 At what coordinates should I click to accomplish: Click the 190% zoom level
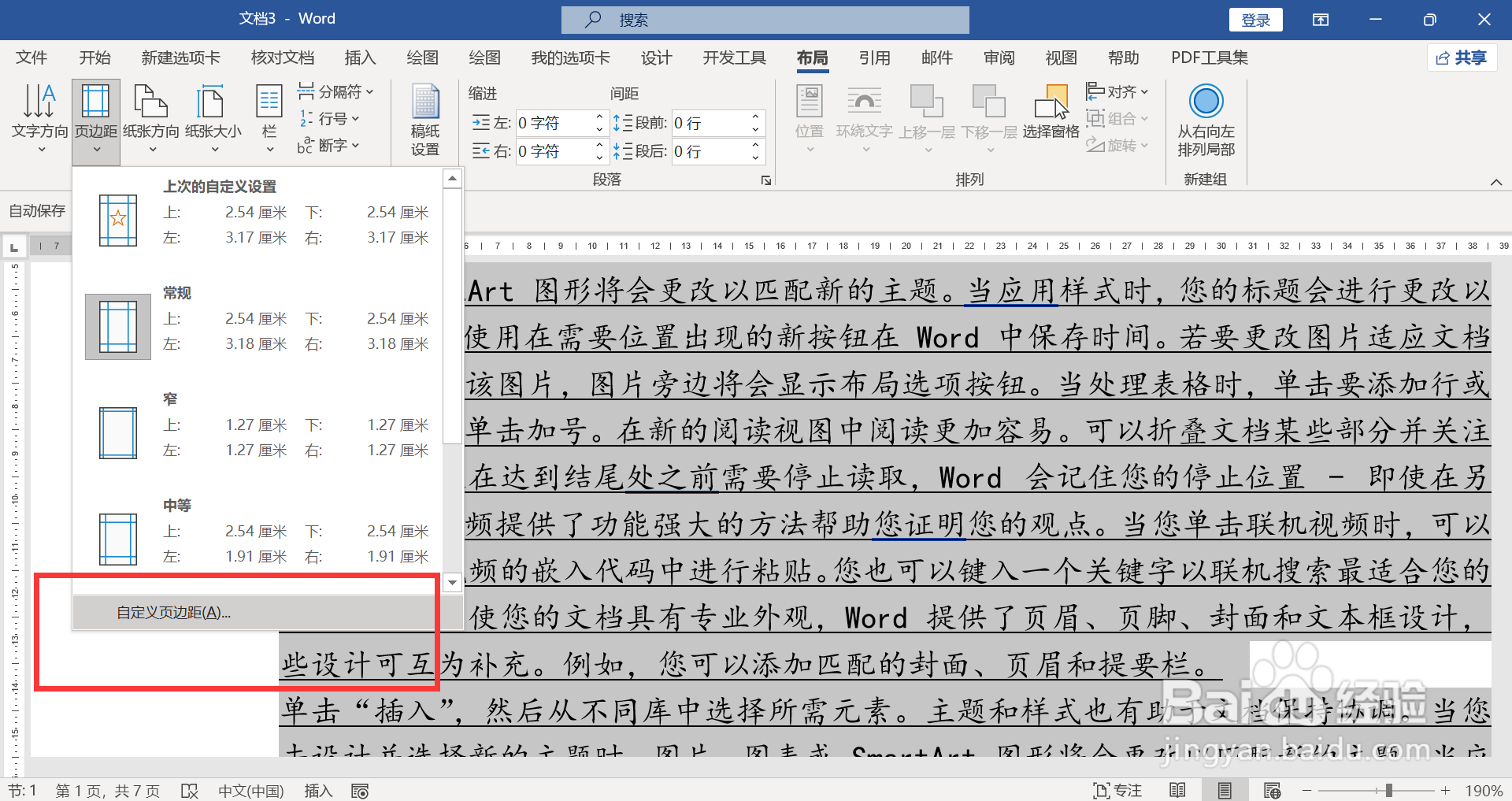[1484, 791]
